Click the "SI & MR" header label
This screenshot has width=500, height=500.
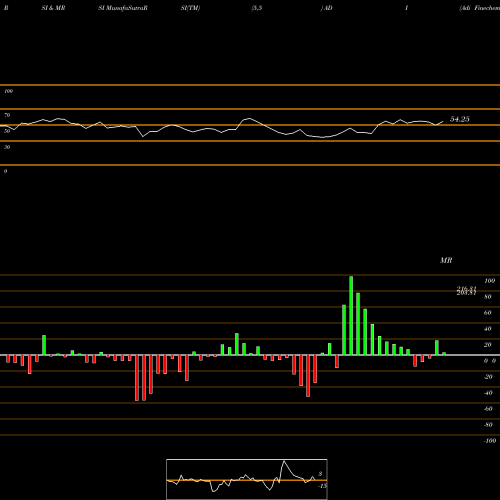[x=53, y=8]
